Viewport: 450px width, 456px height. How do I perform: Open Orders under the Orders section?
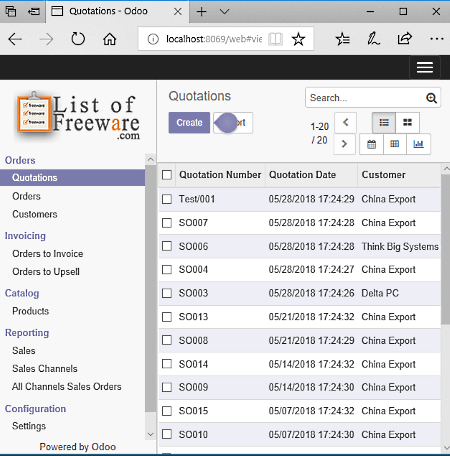coord(26,196)
